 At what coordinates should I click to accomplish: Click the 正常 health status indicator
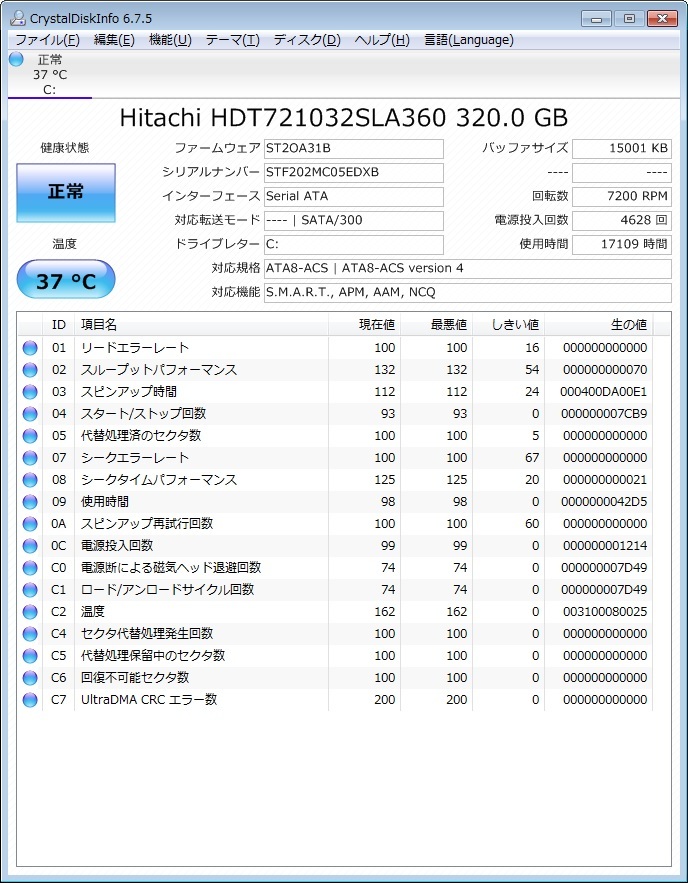65,191
